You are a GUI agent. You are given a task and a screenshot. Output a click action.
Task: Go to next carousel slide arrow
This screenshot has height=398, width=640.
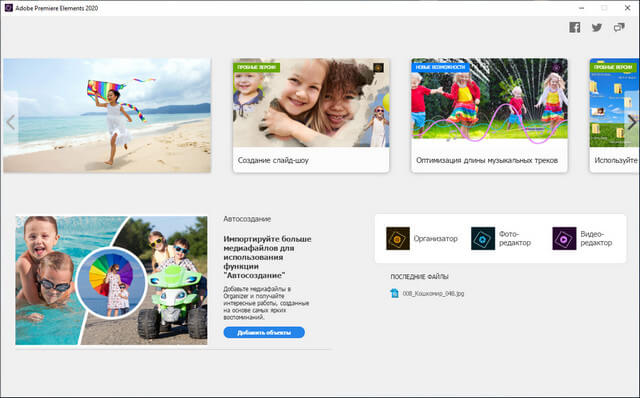tap(631, 122)
